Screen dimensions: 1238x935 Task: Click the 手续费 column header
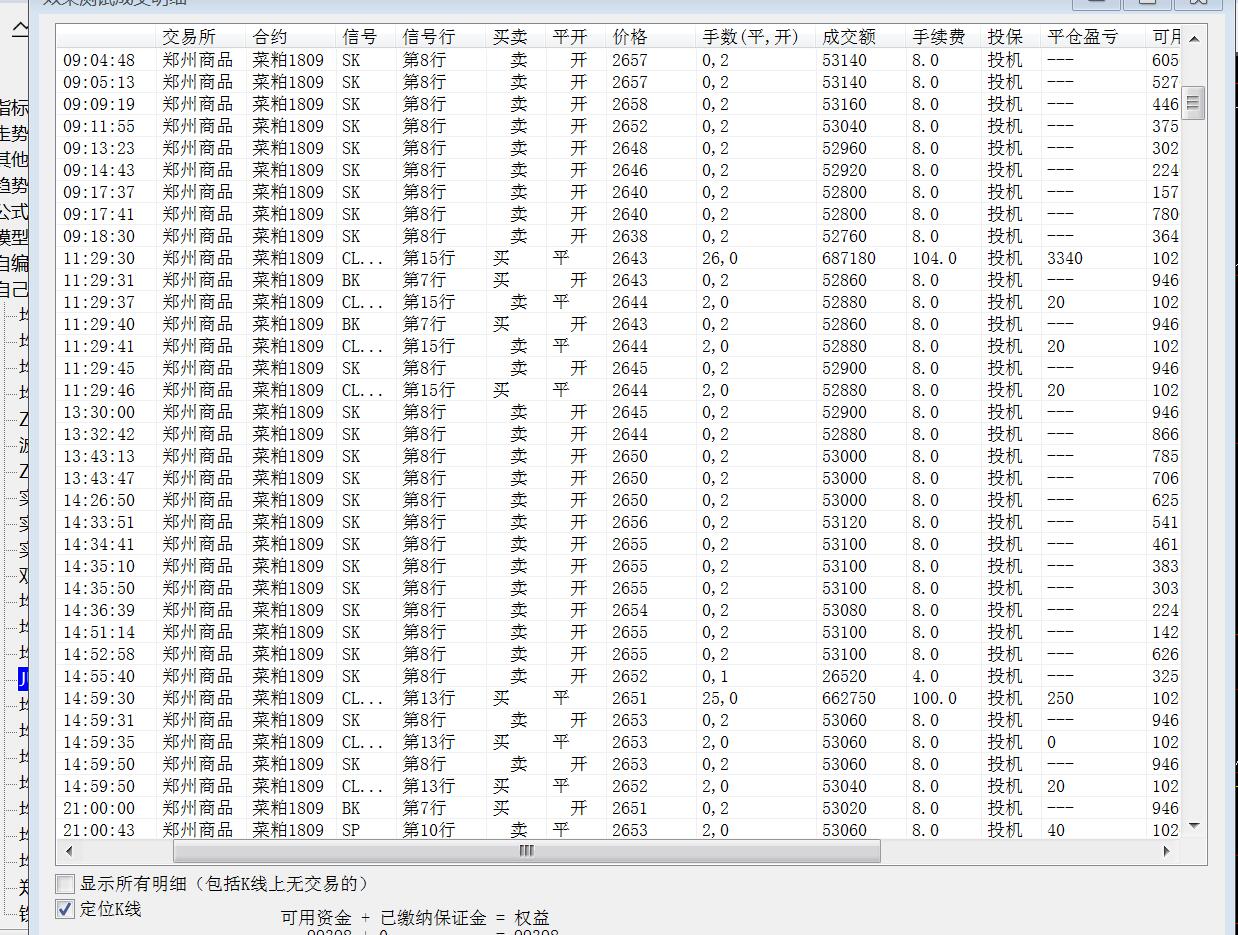pyautogui.click(x=938, y=37)
